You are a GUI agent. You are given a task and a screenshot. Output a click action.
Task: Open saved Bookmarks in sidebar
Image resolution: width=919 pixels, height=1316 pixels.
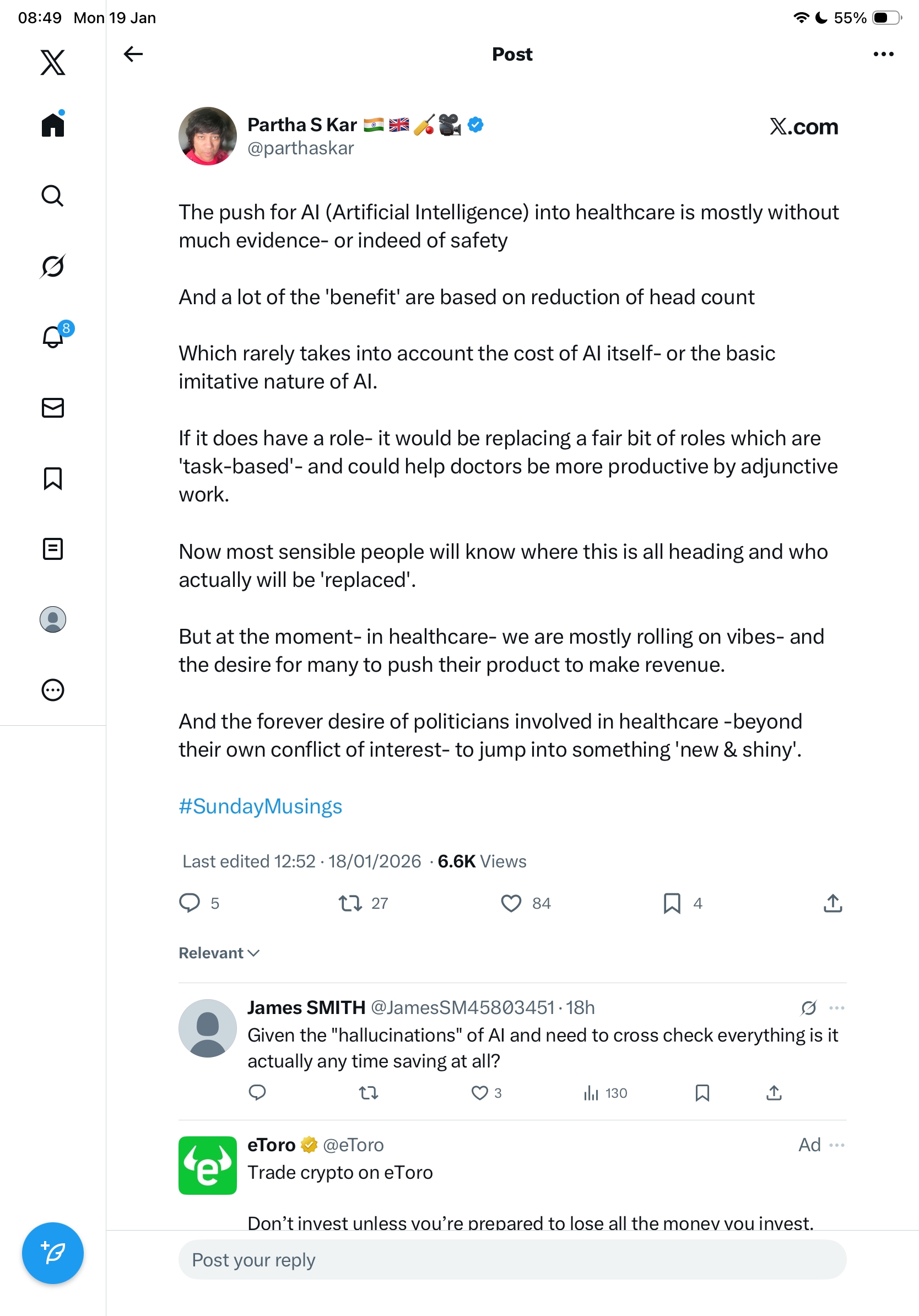(53, 478)
